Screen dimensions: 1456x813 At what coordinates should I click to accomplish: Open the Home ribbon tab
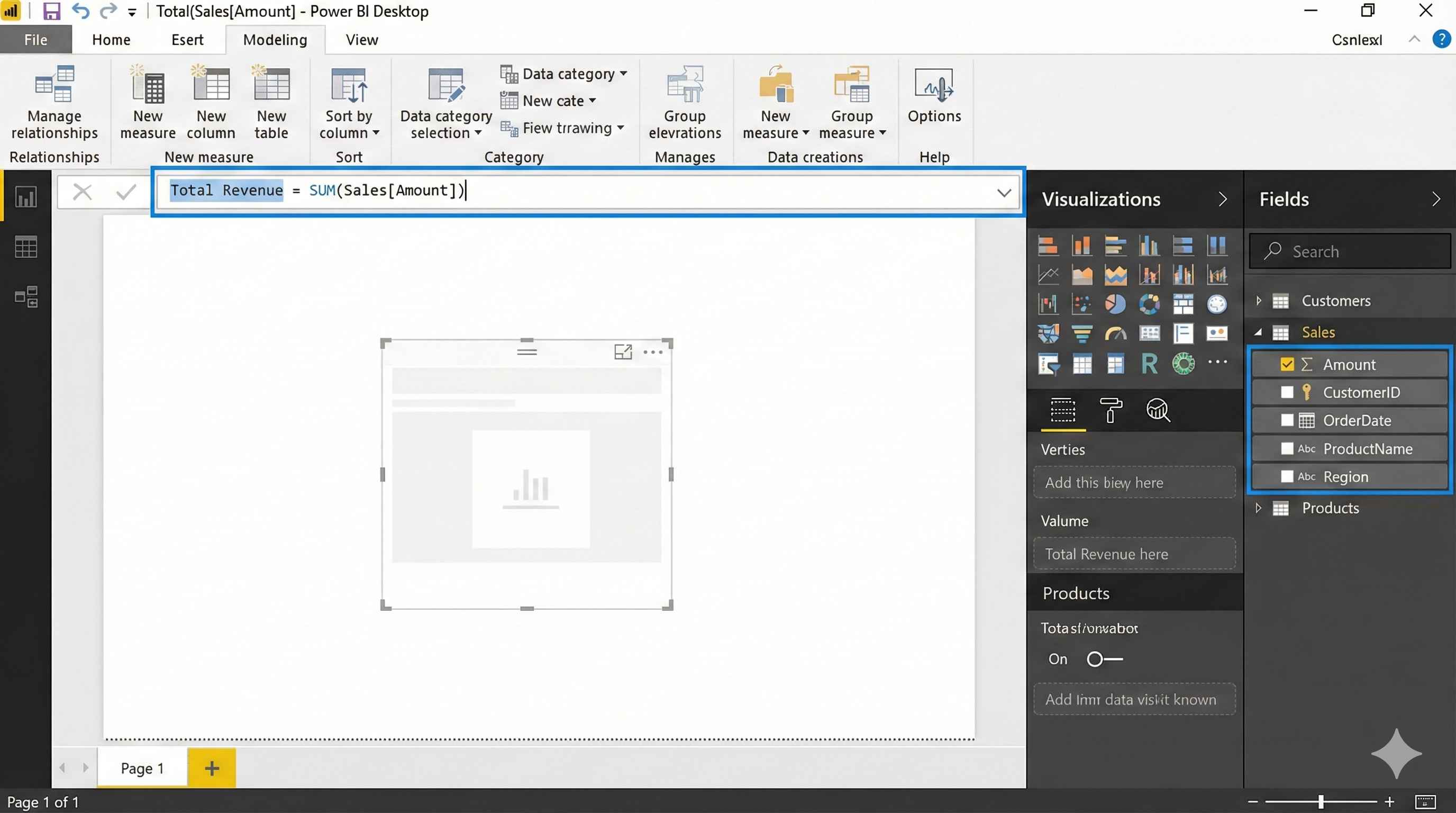tap(111, 40)
